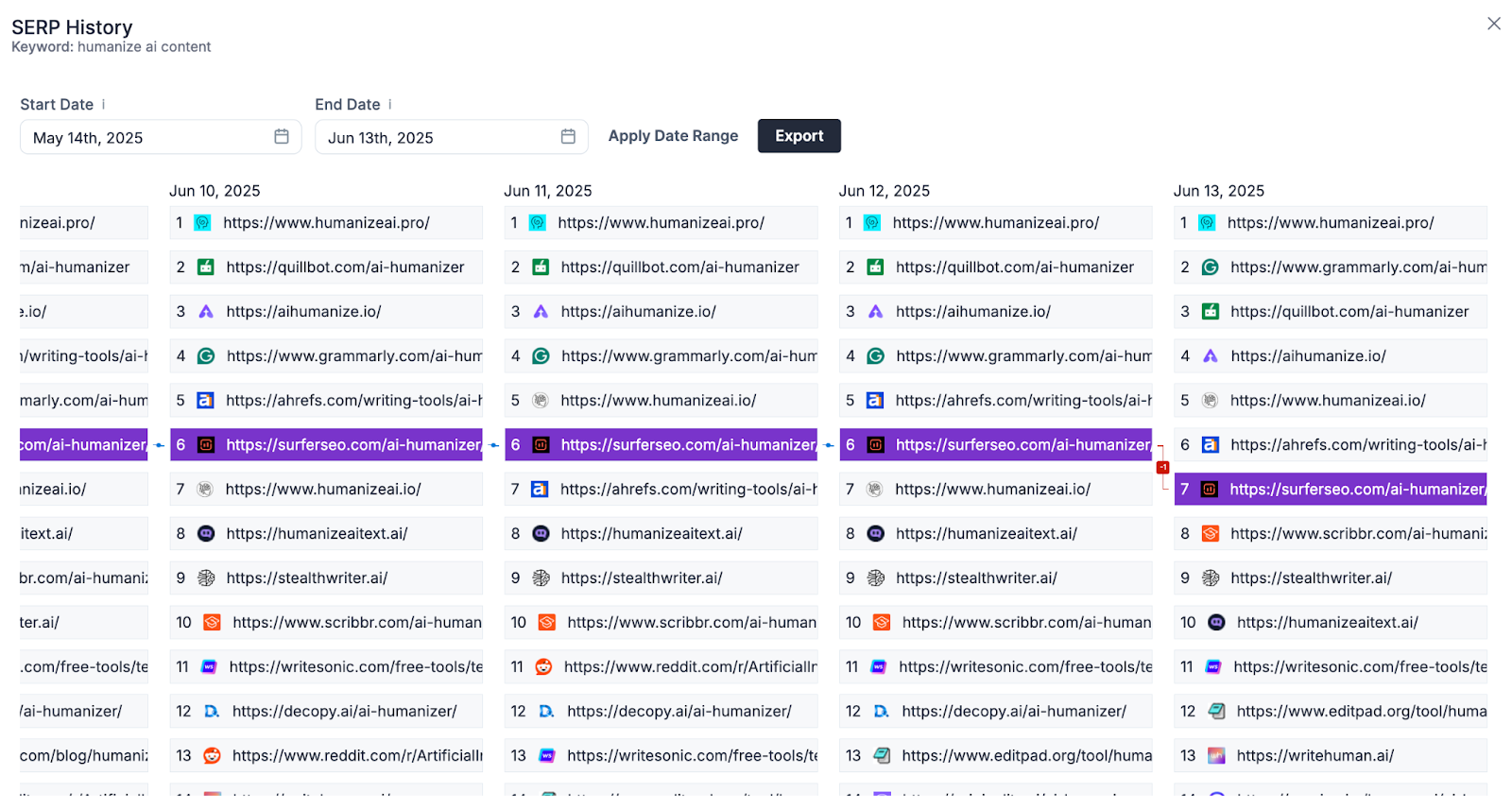Image resolution: width=1512 pixels, height=810 pixels.
Task: Click Writesonic favicon at rank 11 Jun 10
Action: (x=209, y=667)
